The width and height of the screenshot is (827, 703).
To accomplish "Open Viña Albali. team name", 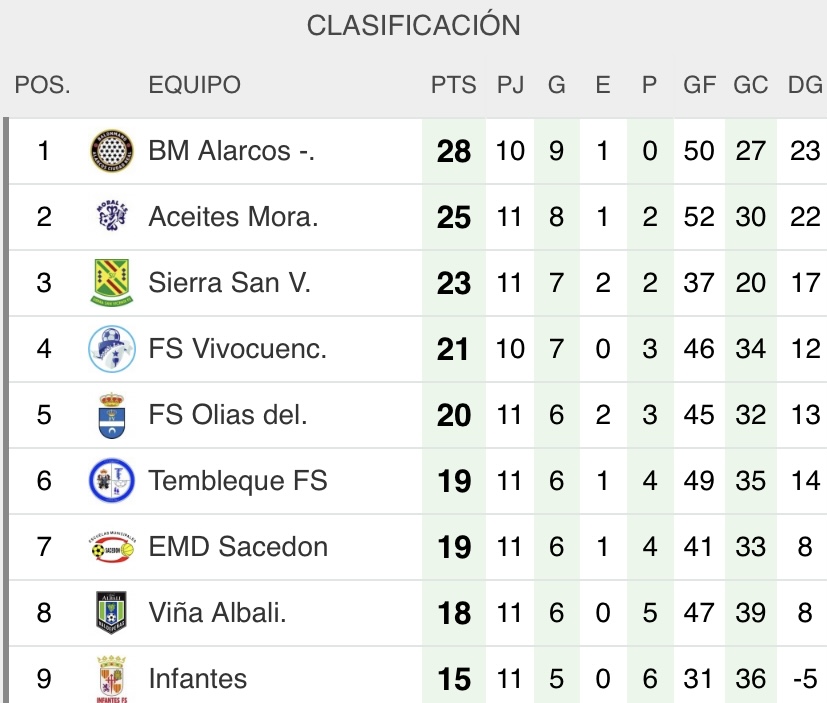I will tap(217, 613).
